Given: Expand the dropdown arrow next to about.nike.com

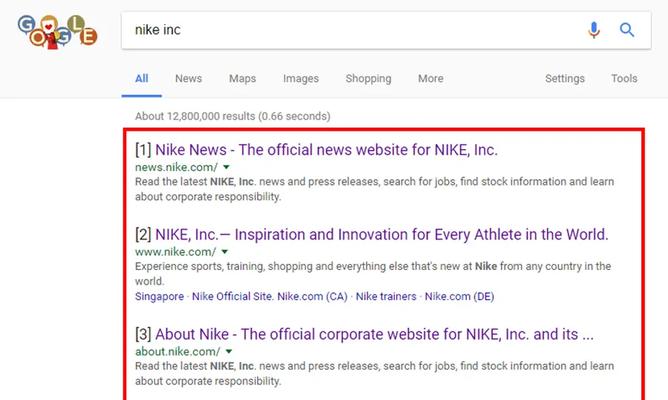Looking at the screenshot, I should (229, 351).
